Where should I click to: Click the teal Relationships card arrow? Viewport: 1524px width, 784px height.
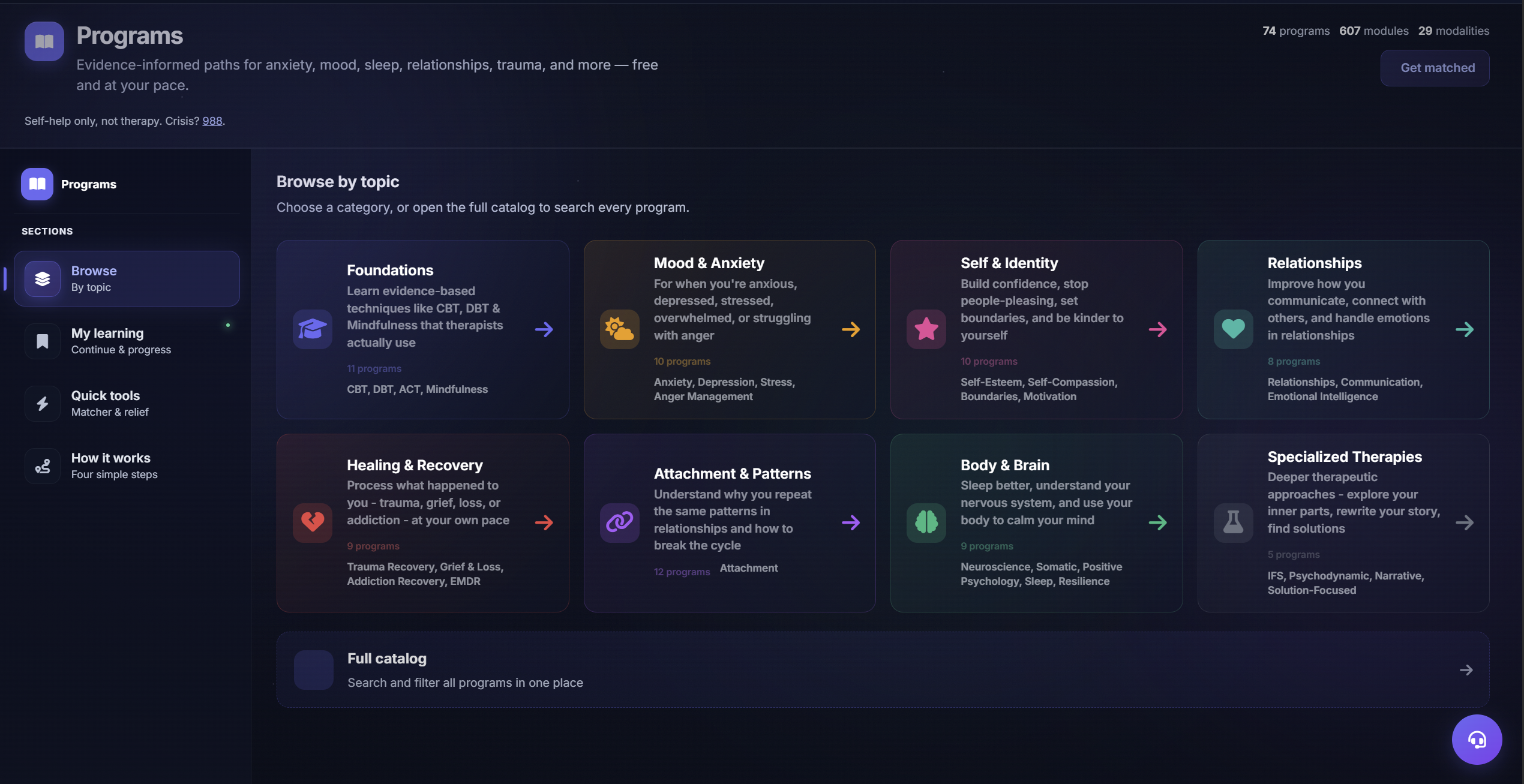1465,329
